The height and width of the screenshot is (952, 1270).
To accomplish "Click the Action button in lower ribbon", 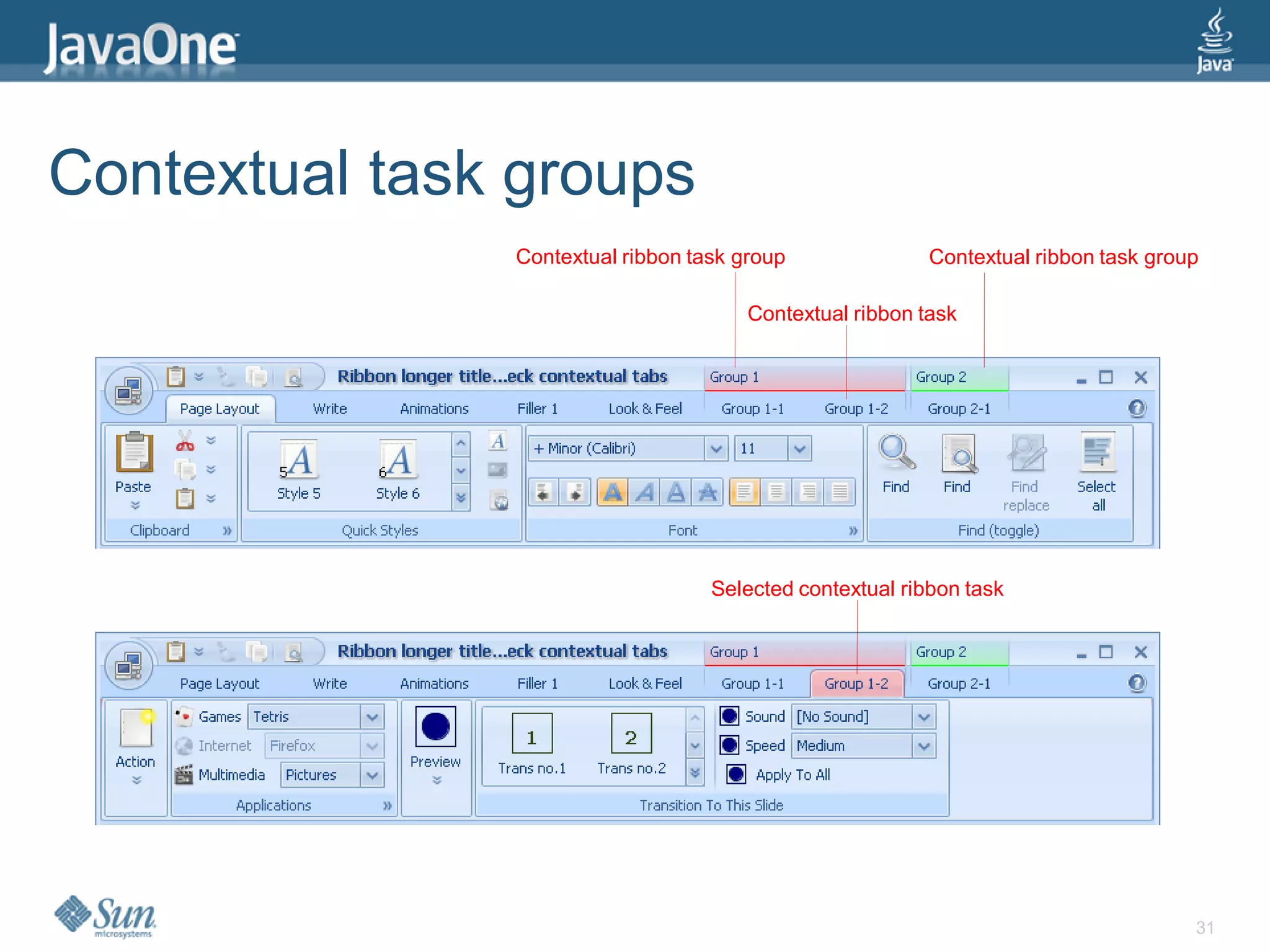I will [136, 747].
